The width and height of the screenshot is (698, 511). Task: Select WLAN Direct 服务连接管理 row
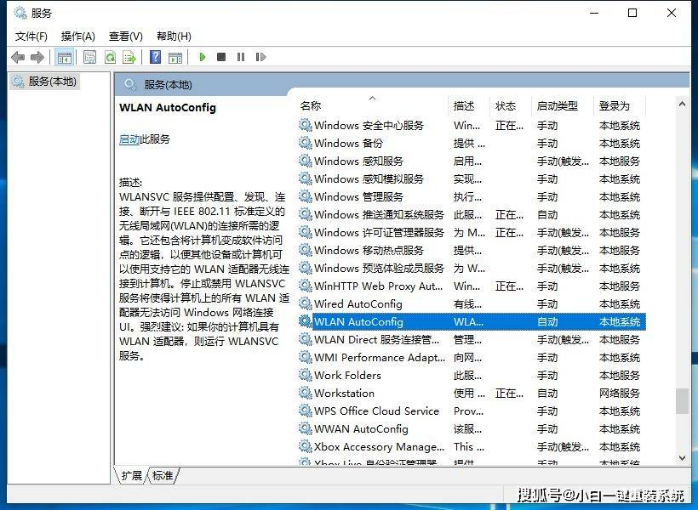pyautogui.click(x=471, y=340)
